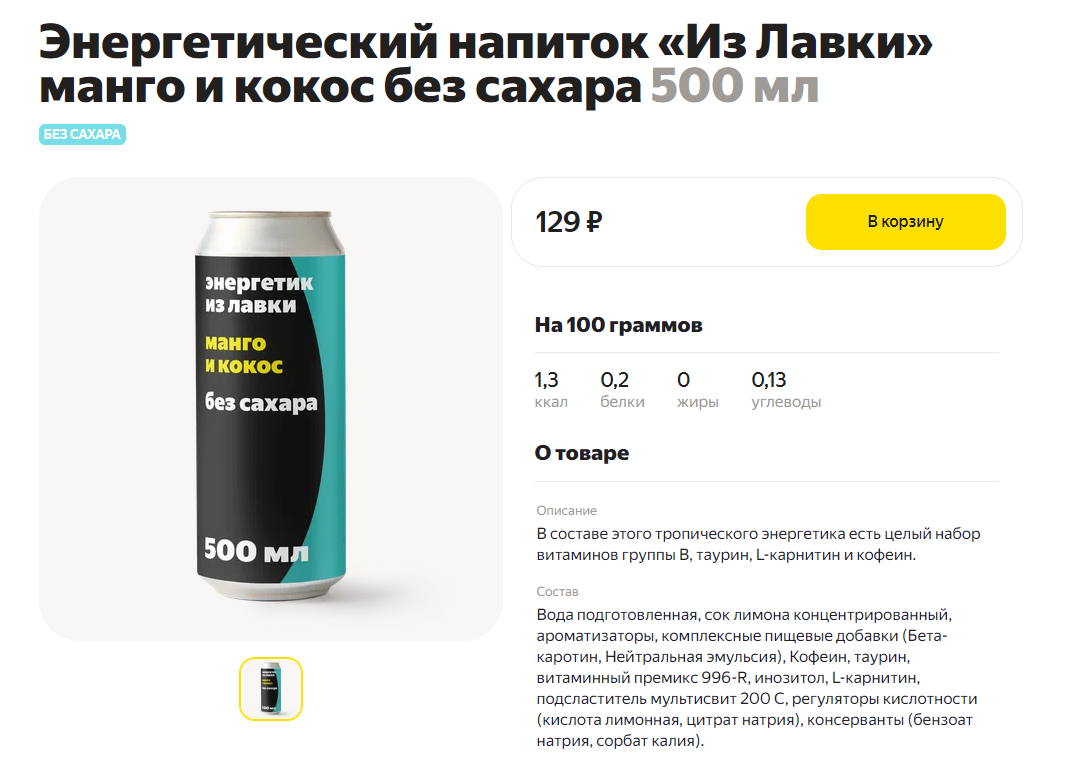The image size is (1071, 765).
Task: Click the энергетик из лавки text on the can
Action: point(258,294)
